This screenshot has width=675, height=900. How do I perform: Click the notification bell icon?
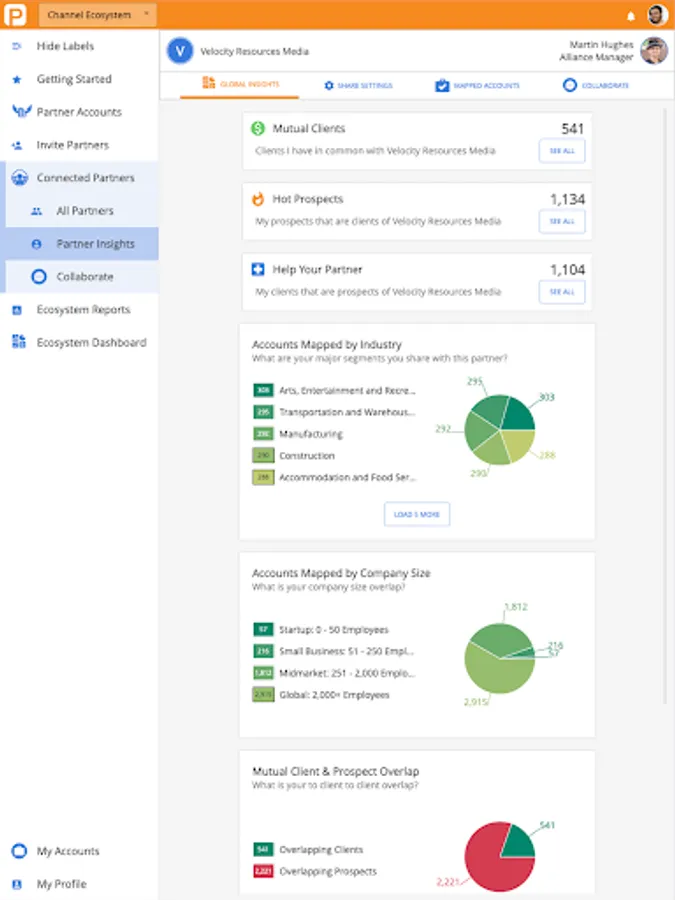pos(630,15)
